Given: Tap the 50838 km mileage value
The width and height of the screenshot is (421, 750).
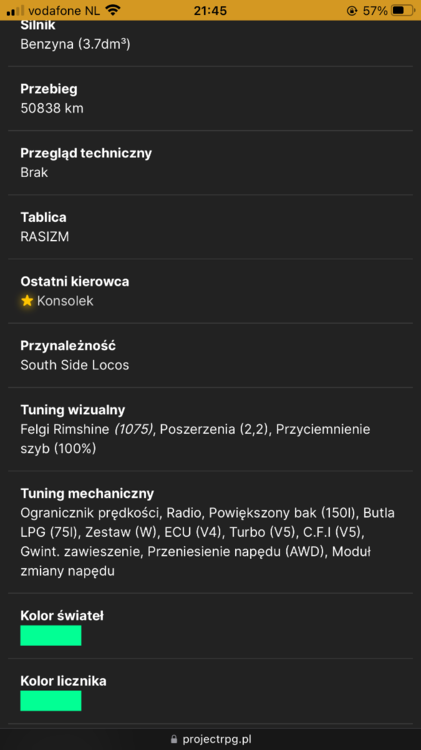Looking at the screenshot, I should click(x=52, y=108).
